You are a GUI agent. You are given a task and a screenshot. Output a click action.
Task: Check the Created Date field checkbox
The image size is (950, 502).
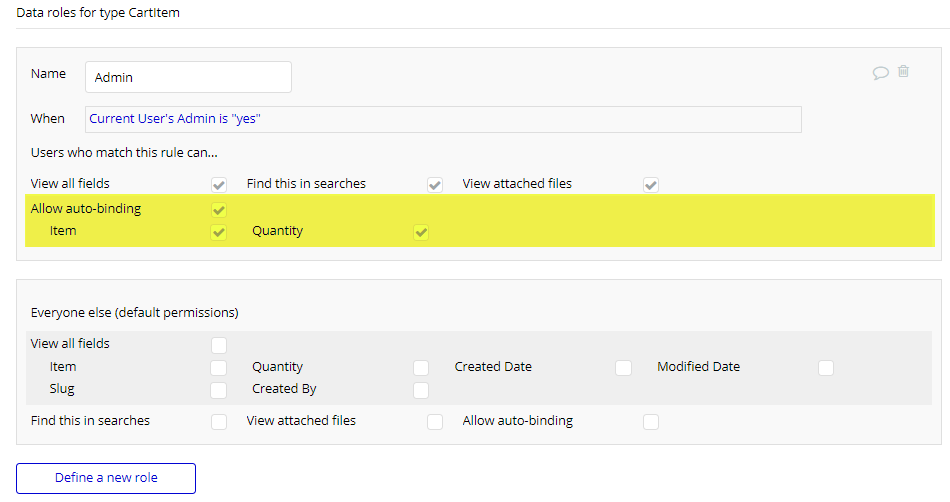(623, 368)
